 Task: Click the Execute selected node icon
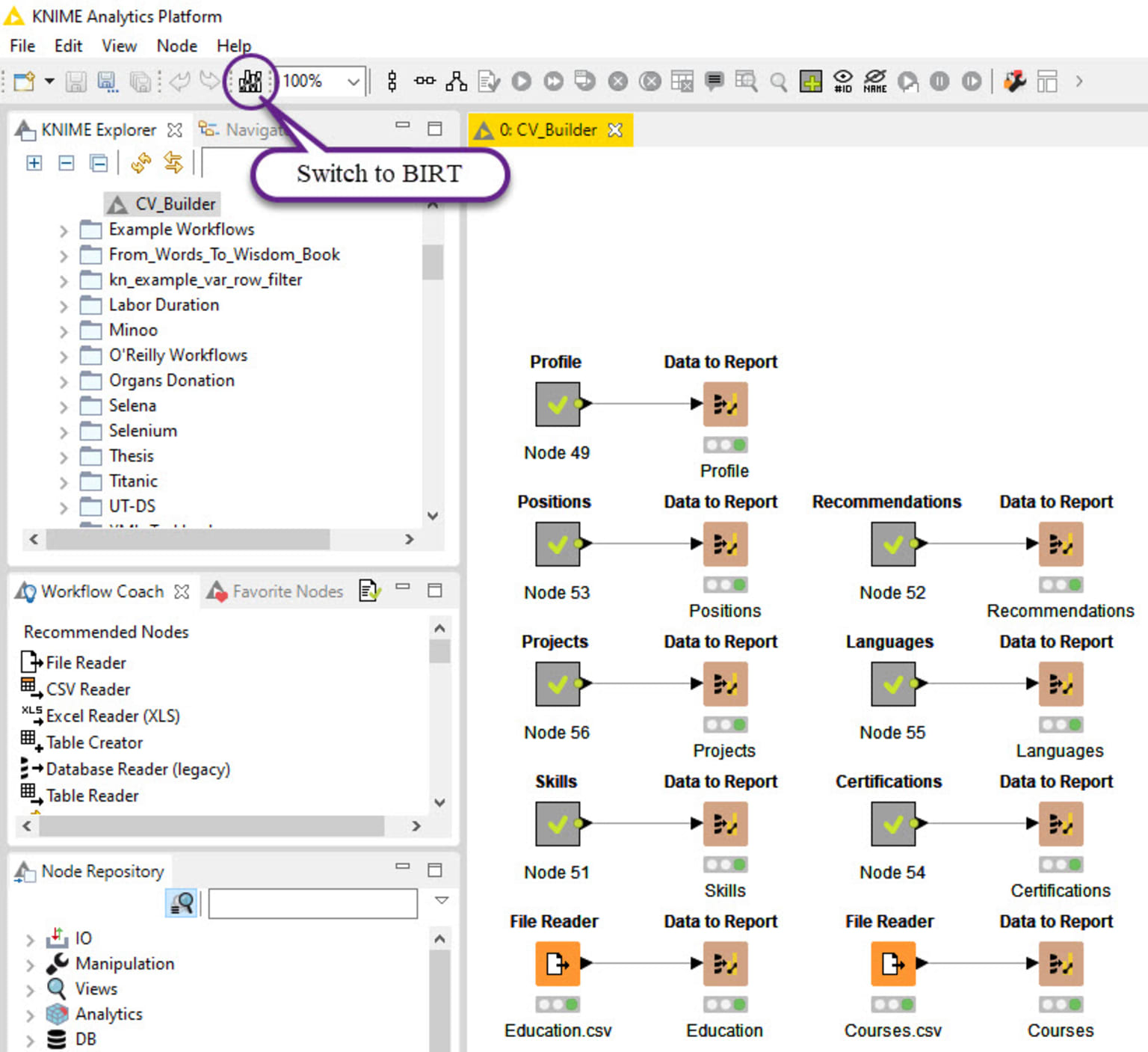522,81
